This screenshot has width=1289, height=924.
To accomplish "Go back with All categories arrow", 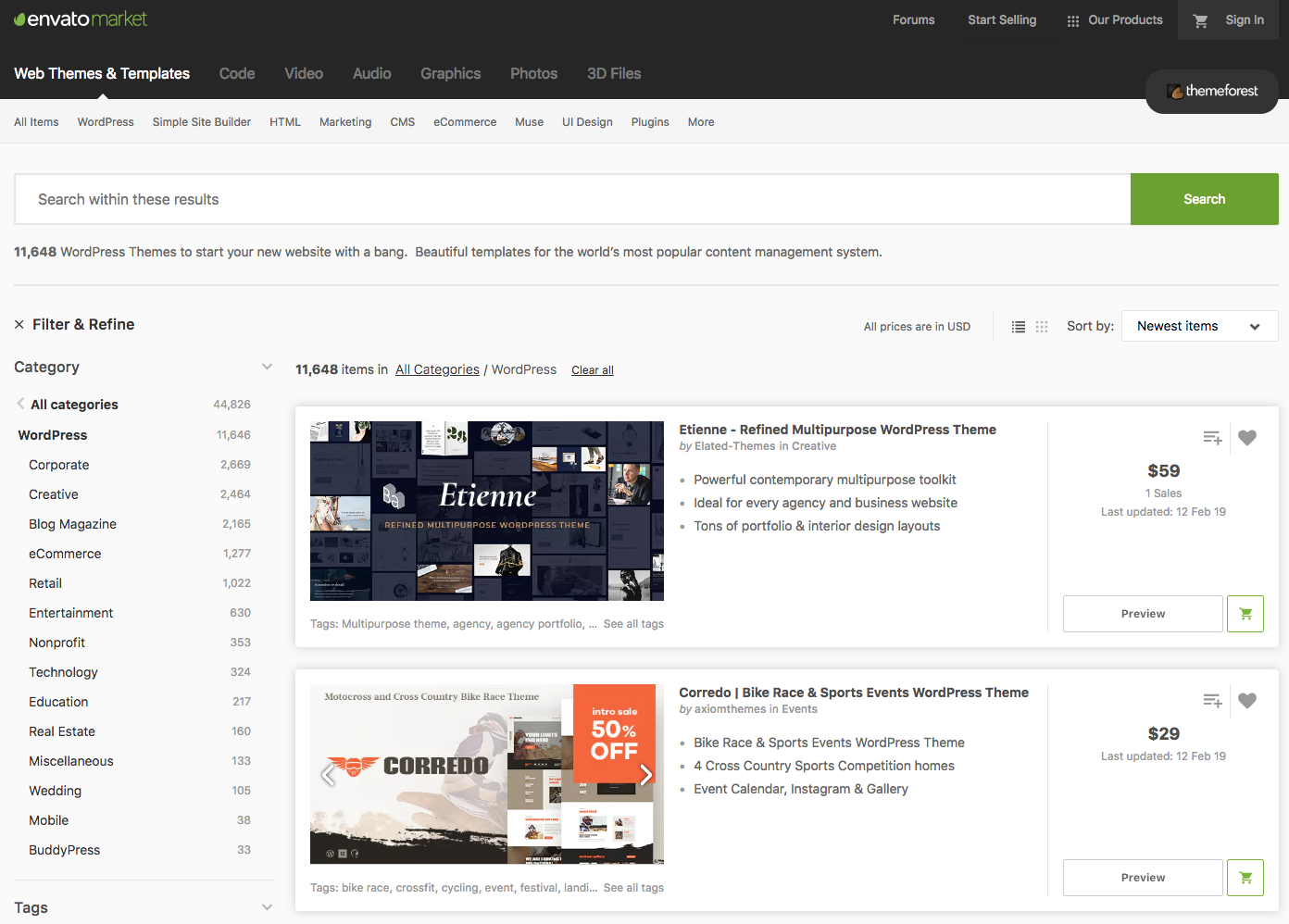I will [20, 404].
